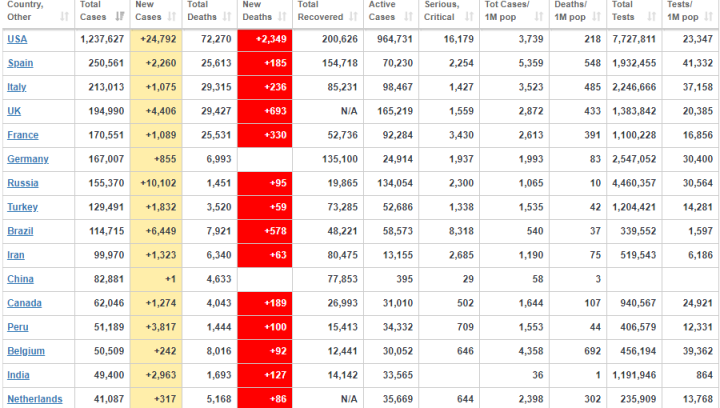
Task: Select Belgium deaths per million value 692
Action: [x=592, y=351]
